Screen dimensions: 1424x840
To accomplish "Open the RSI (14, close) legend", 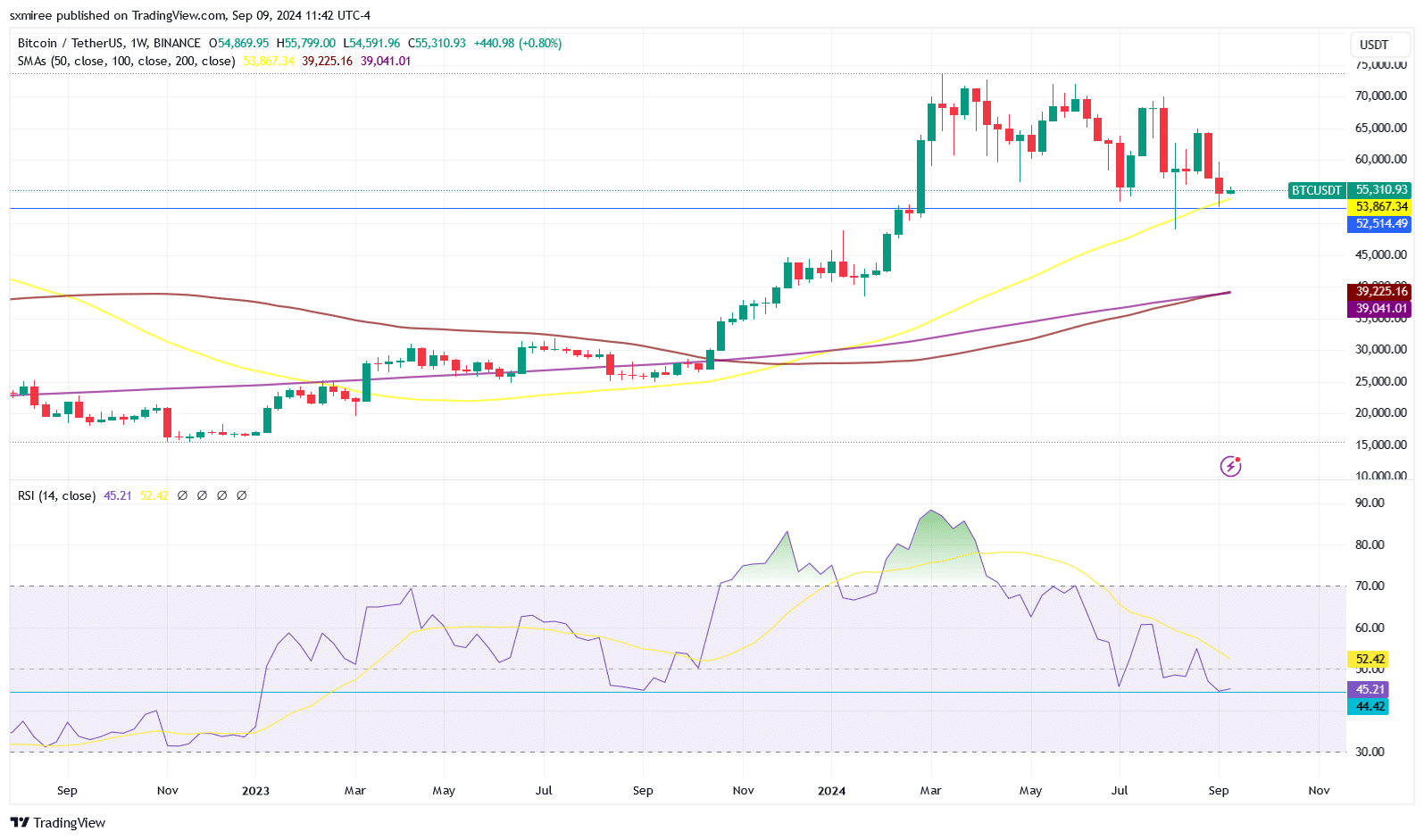I will (x=56, y=495).
